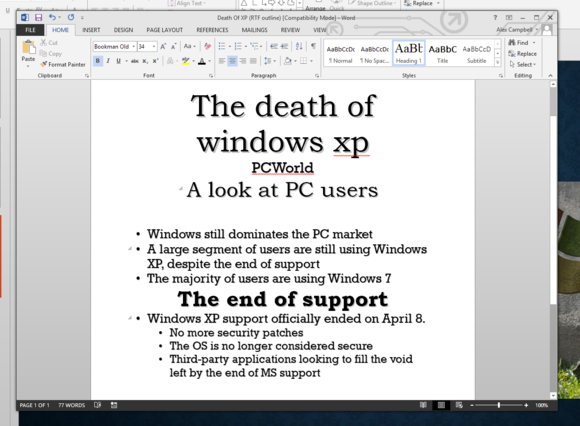
Task: Toggle Center alignment
Action: [x=232, y=61]
